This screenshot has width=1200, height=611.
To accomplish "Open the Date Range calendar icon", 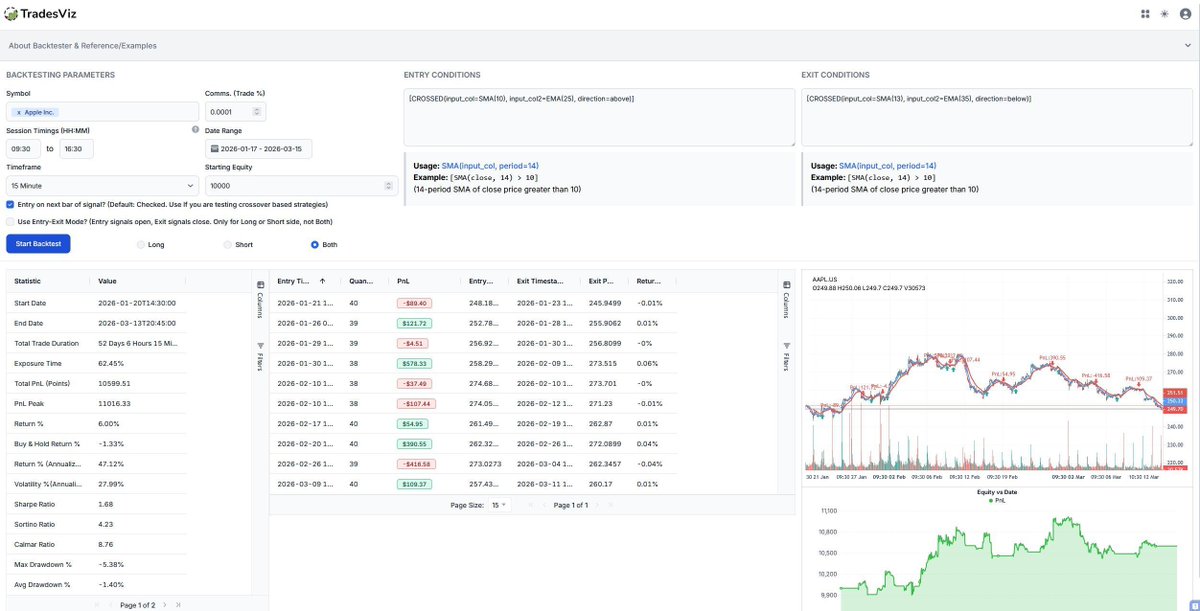I will (213, 149).
